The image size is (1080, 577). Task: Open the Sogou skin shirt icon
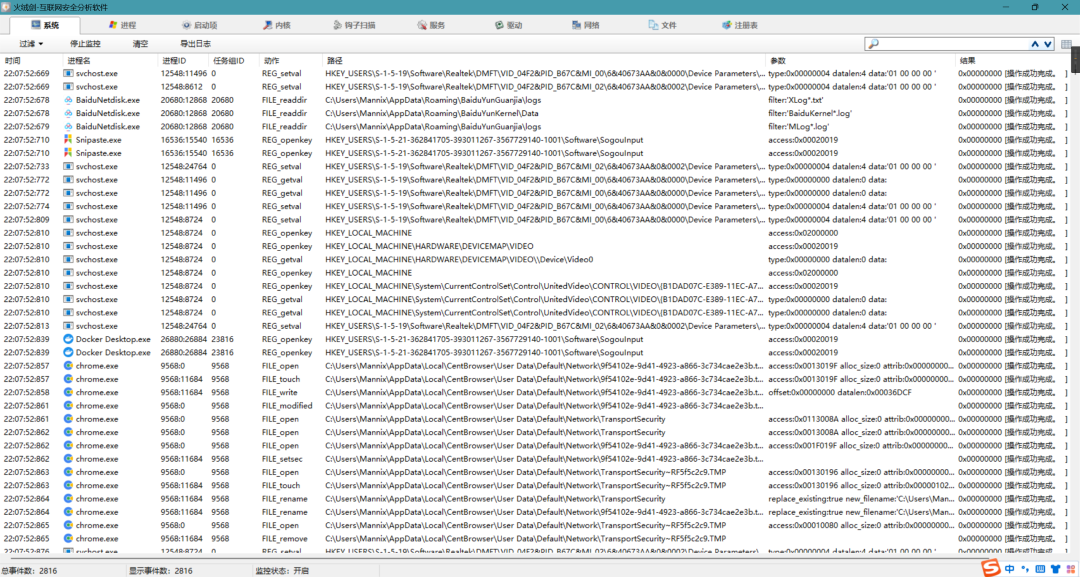point(1055,569)
